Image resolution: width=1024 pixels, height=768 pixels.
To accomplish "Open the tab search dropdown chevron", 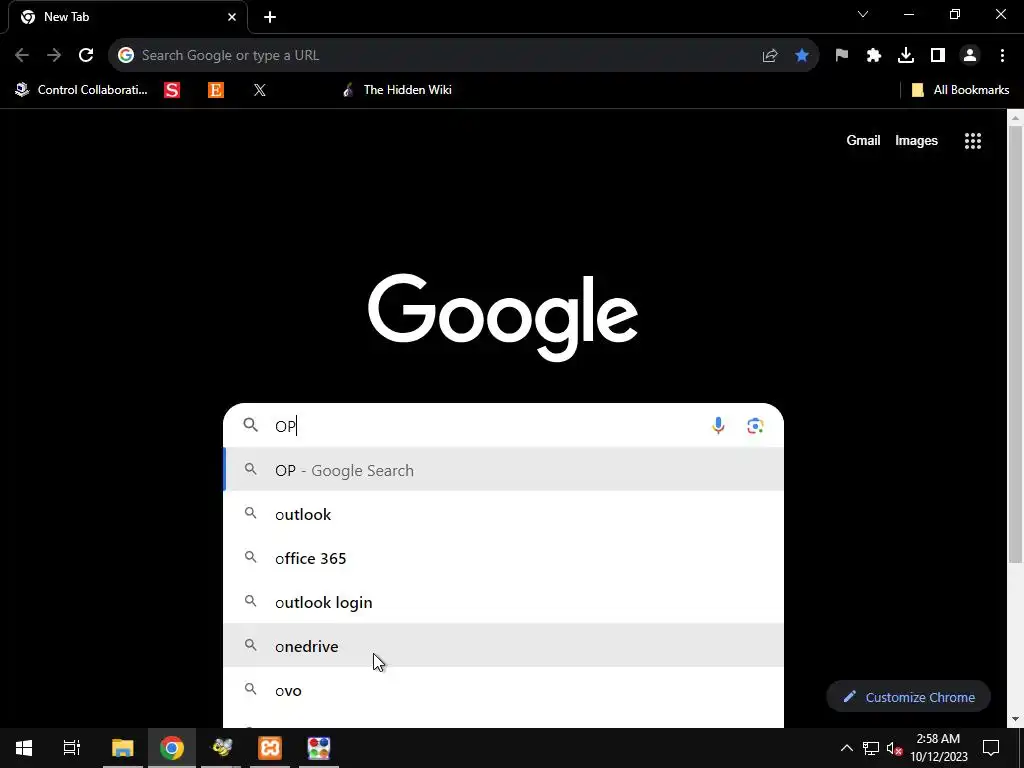I will coord(863,14).
